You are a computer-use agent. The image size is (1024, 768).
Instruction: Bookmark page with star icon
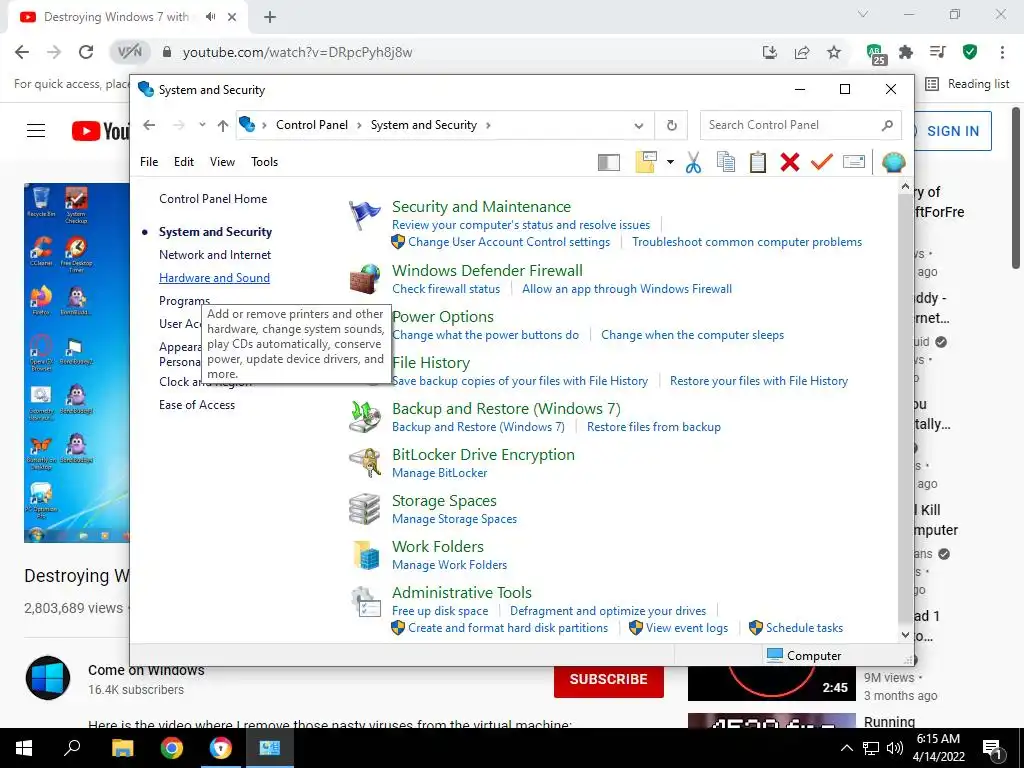[x=834, y=52]
